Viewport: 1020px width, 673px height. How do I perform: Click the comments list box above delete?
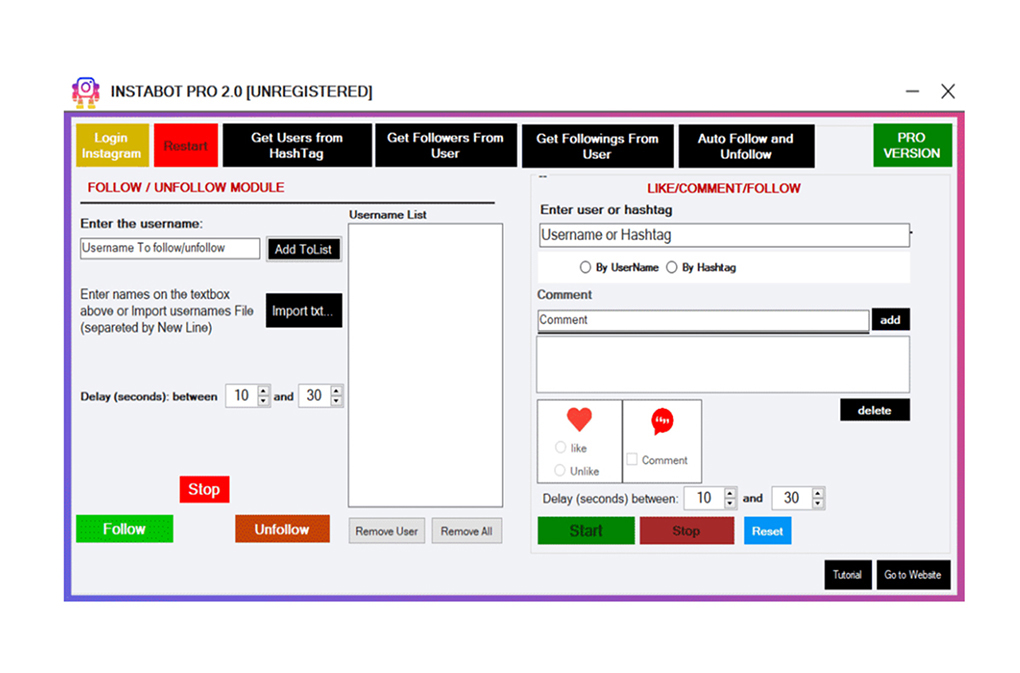click(723, 364)
